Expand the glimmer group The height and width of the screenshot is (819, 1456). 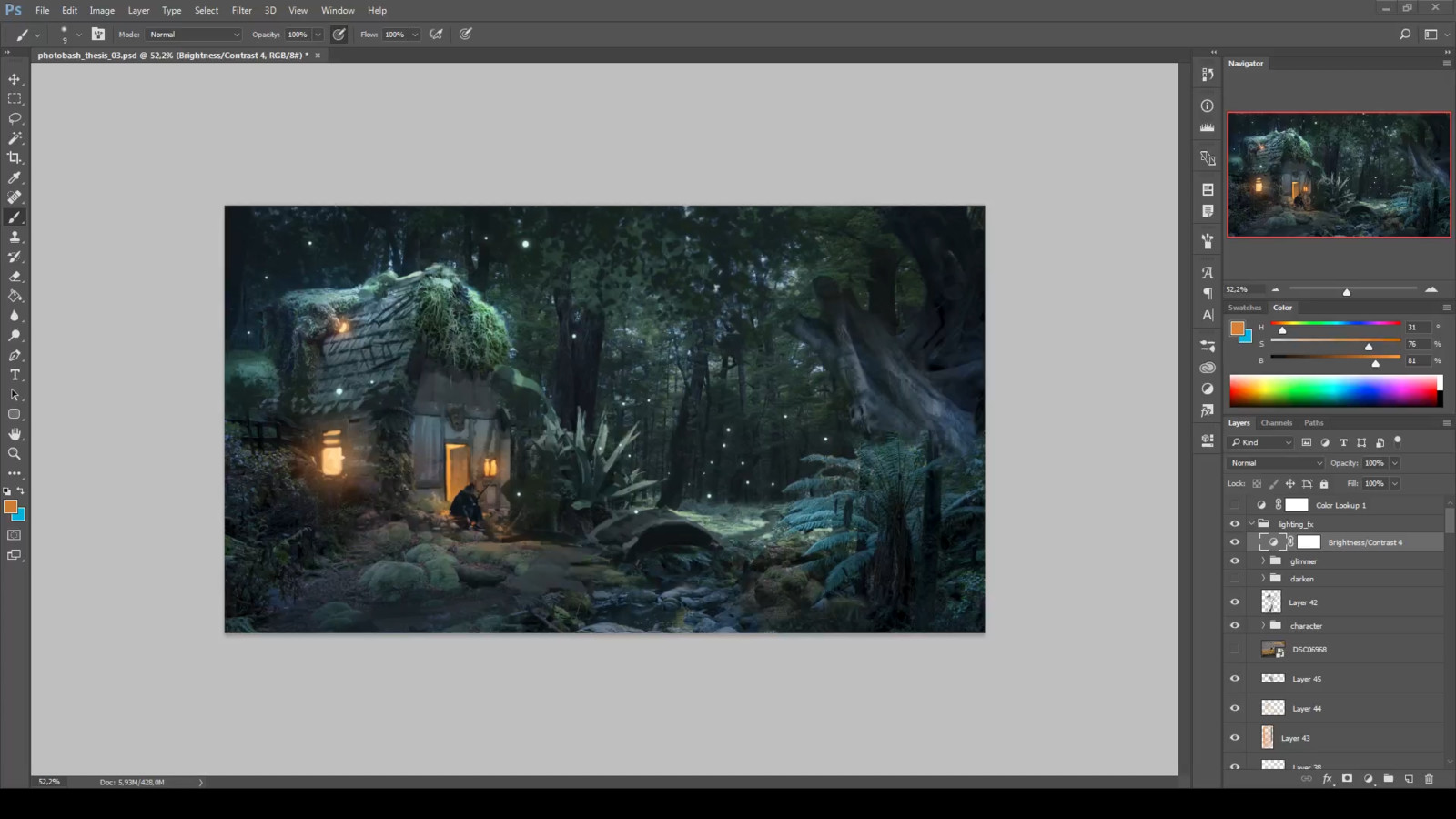1263,561
